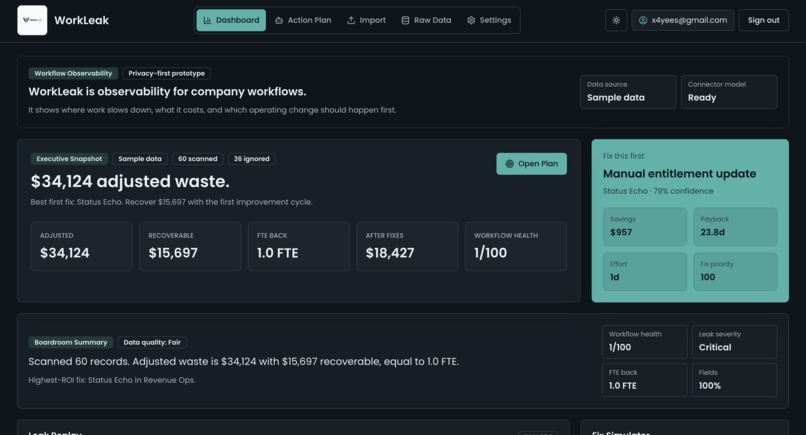The height and width of the screenshot is (435, 806).
Task: Click the Dashboard chart icon
Action: tap(207, 20)
